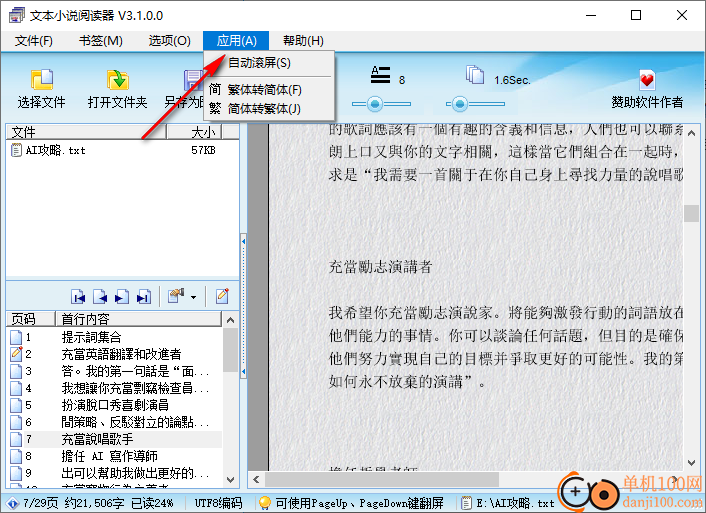Click the light bulb tip icon in status bar

coord(264,502)
